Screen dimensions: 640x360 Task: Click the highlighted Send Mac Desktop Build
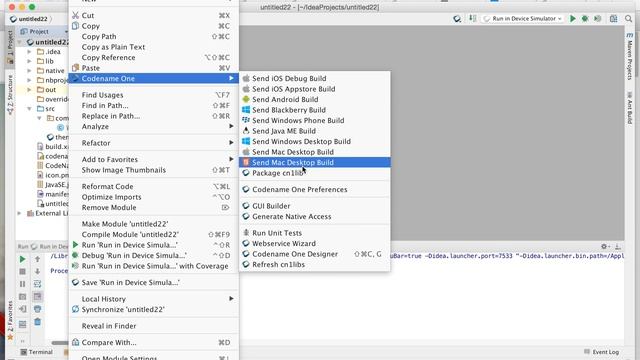tap(314, 162)
